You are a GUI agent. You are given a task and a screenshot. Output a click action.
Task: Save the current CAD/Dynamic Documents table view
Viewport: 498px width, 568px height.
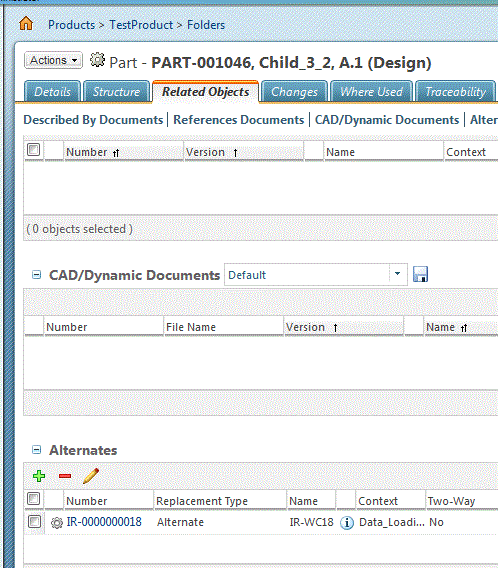[x=420, y=274]
